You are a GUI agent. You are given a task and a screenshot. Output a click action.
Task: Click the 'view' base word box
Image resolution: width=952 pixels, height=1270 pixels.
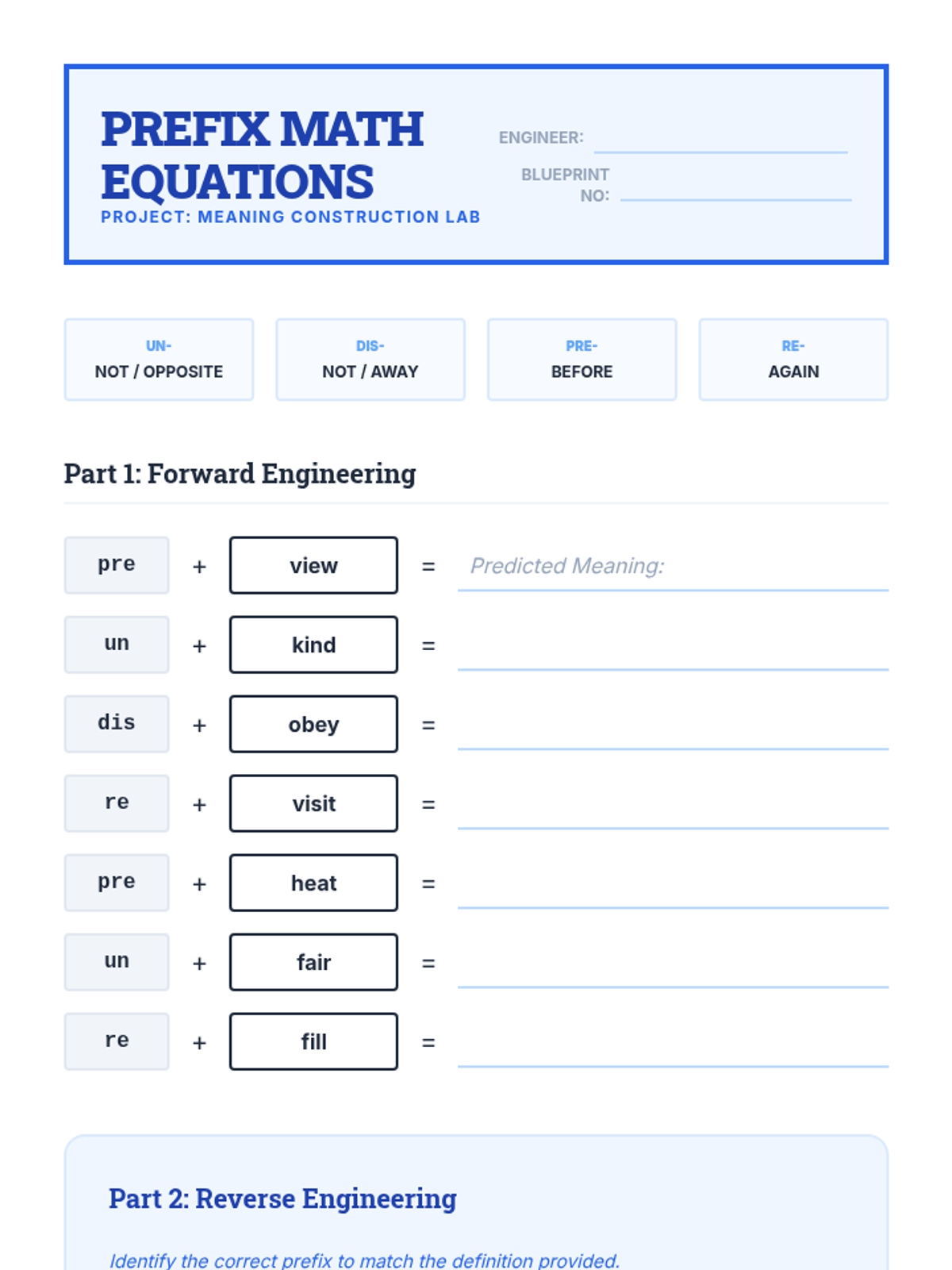(313, 565)
